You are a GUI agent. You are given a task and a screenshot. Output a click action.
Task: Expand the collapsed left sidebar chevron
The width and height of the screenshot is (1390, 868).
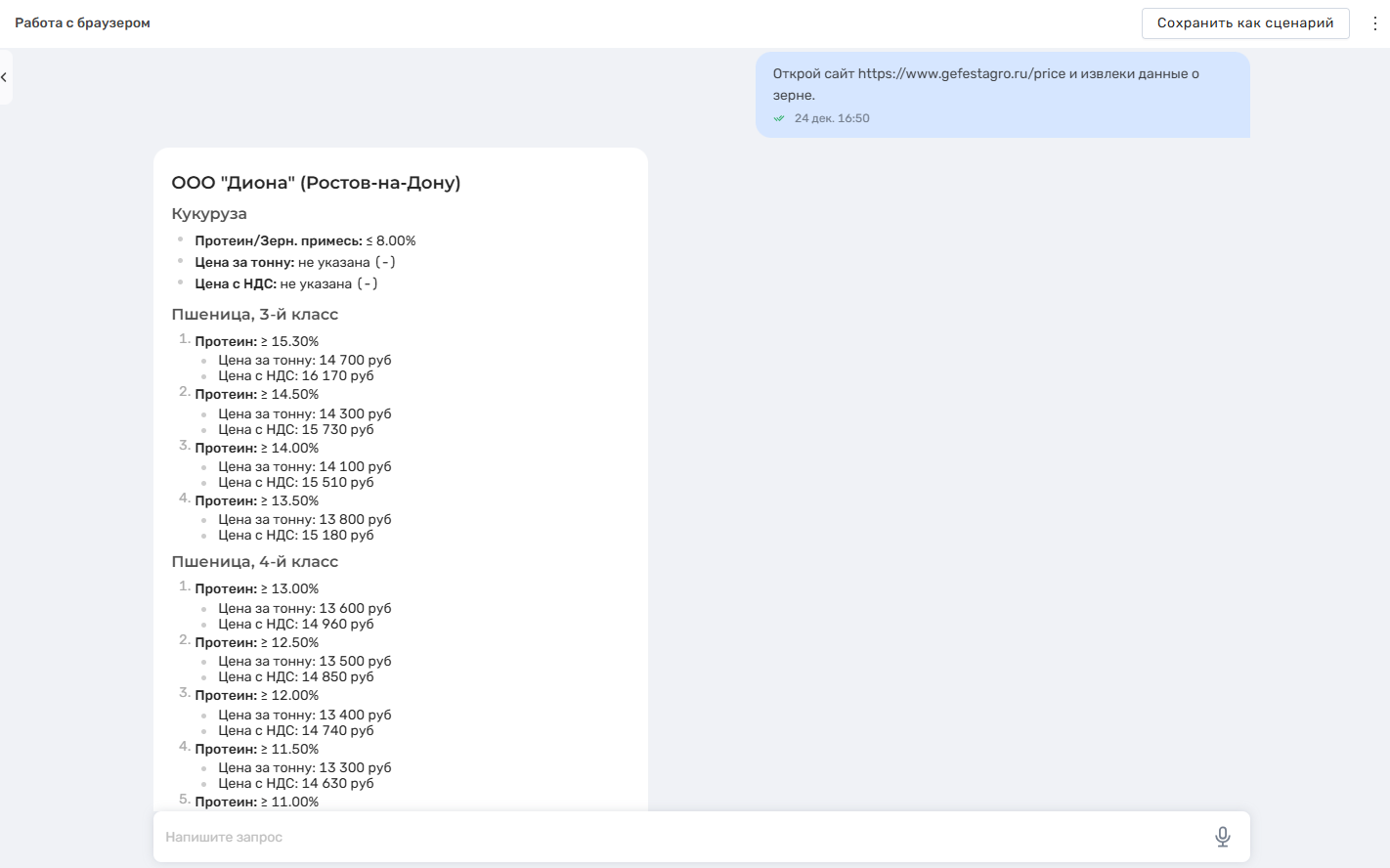pos(5,77)
